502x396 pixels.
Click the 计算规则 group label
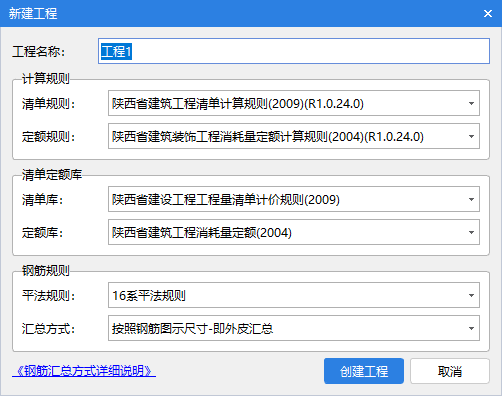point(46,78)
